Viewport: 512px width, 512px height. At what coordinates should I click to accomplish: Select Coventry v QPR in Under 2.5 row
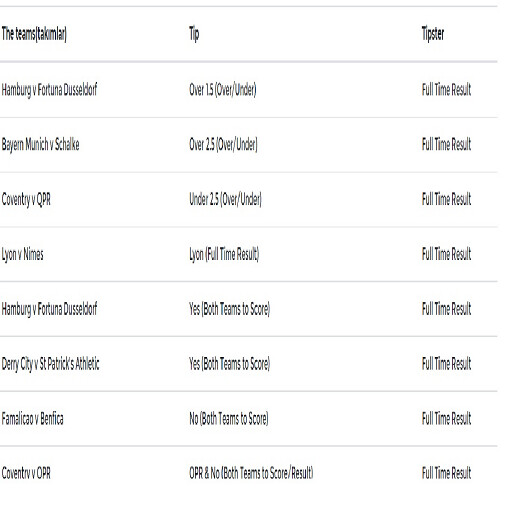[x=26, y=200]
